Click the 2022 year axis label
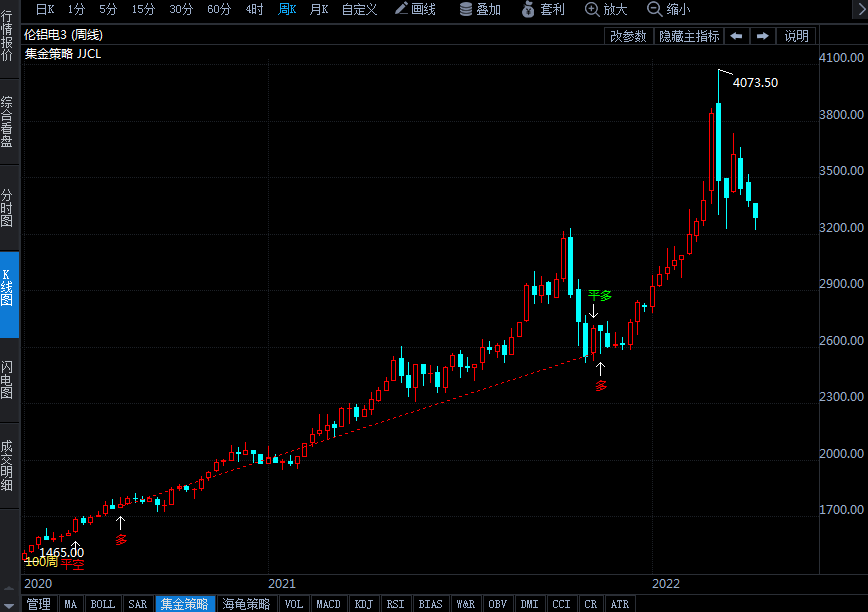The width and height of the screenshot is (868, 612). (666, 583)
